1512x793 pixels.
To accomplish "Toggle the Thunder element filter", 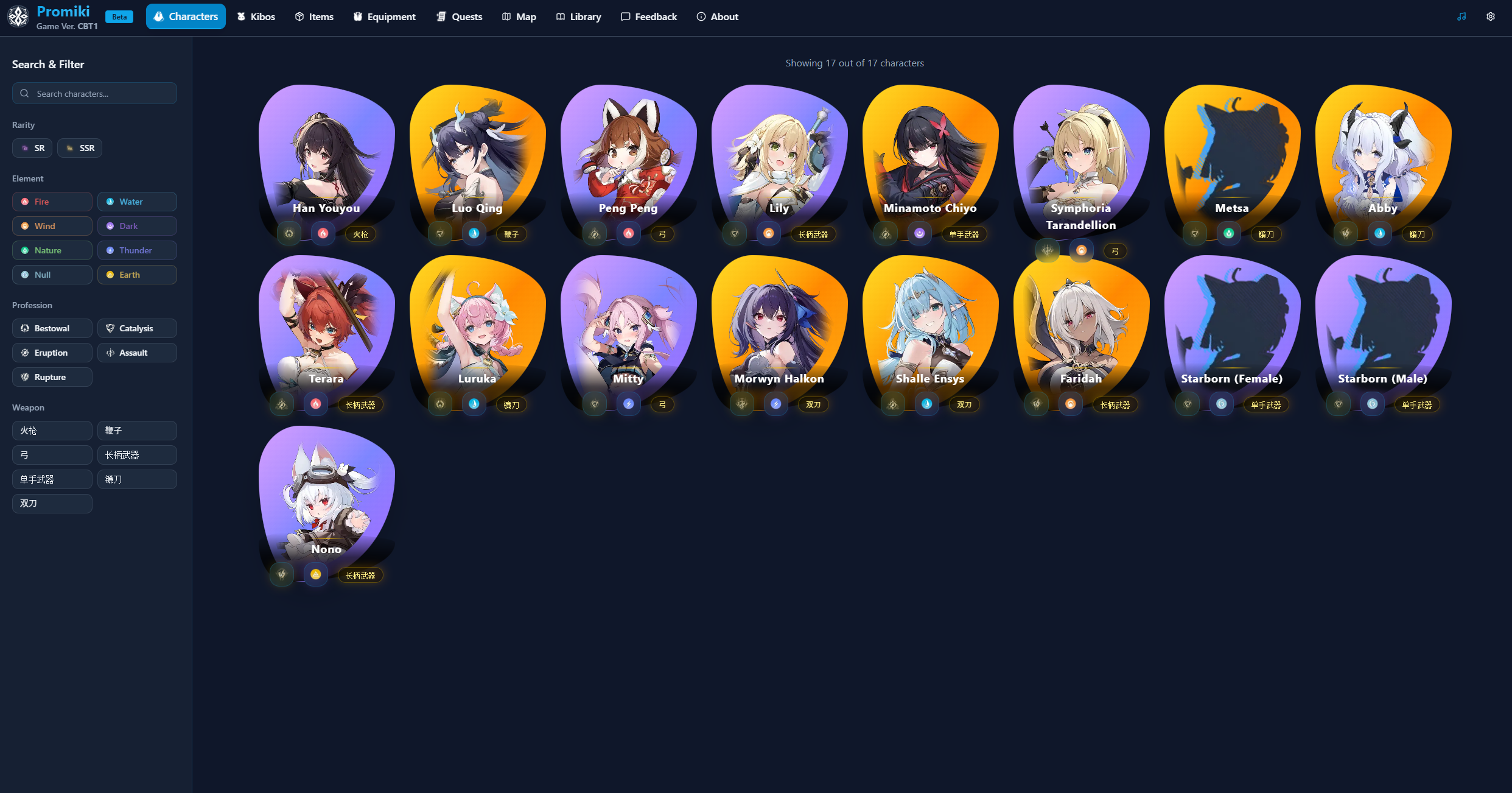I will pyautogui.click(x=137, y=250).
